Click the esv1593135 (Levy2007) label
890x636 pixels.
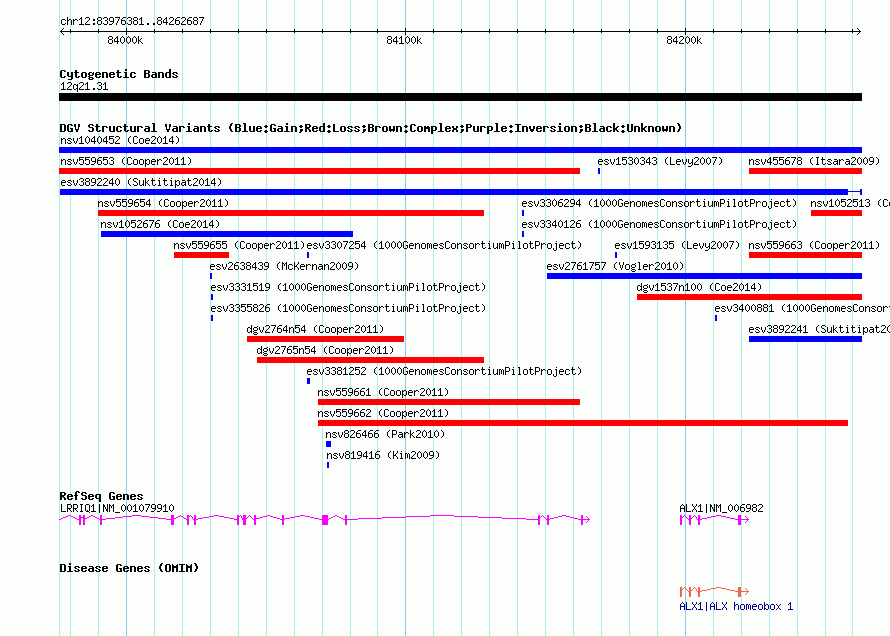[x=677, y=245]
